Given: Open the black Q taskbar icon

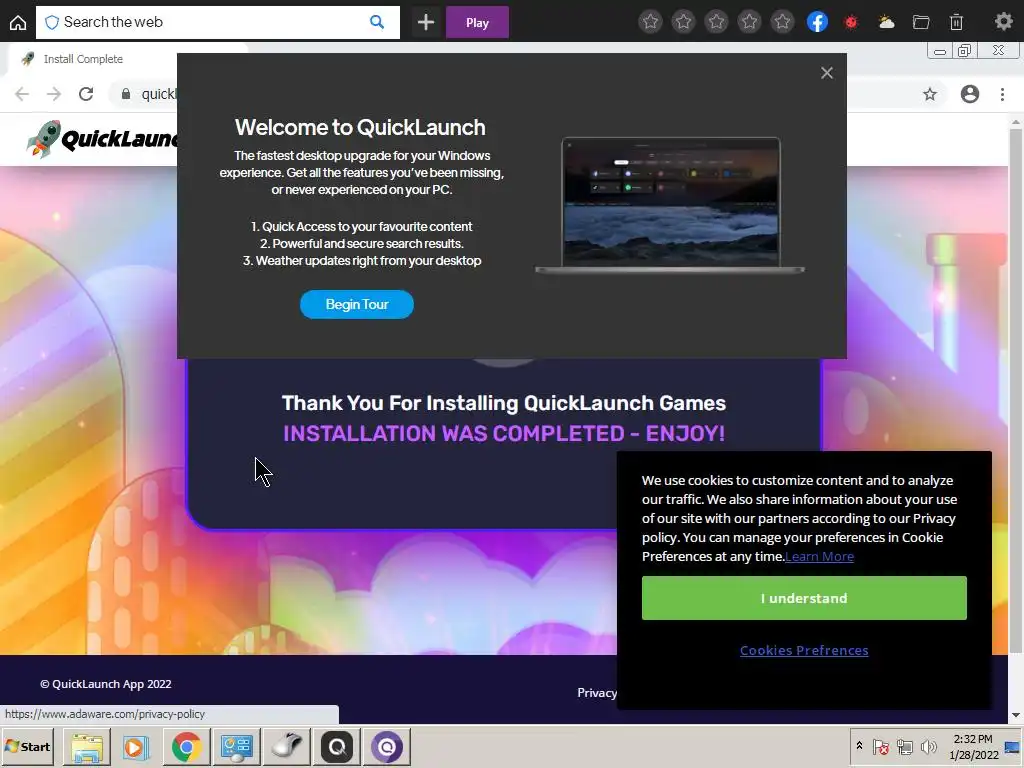Looking at the screenshot, I should pyautogui.click(x=337, y=747).
